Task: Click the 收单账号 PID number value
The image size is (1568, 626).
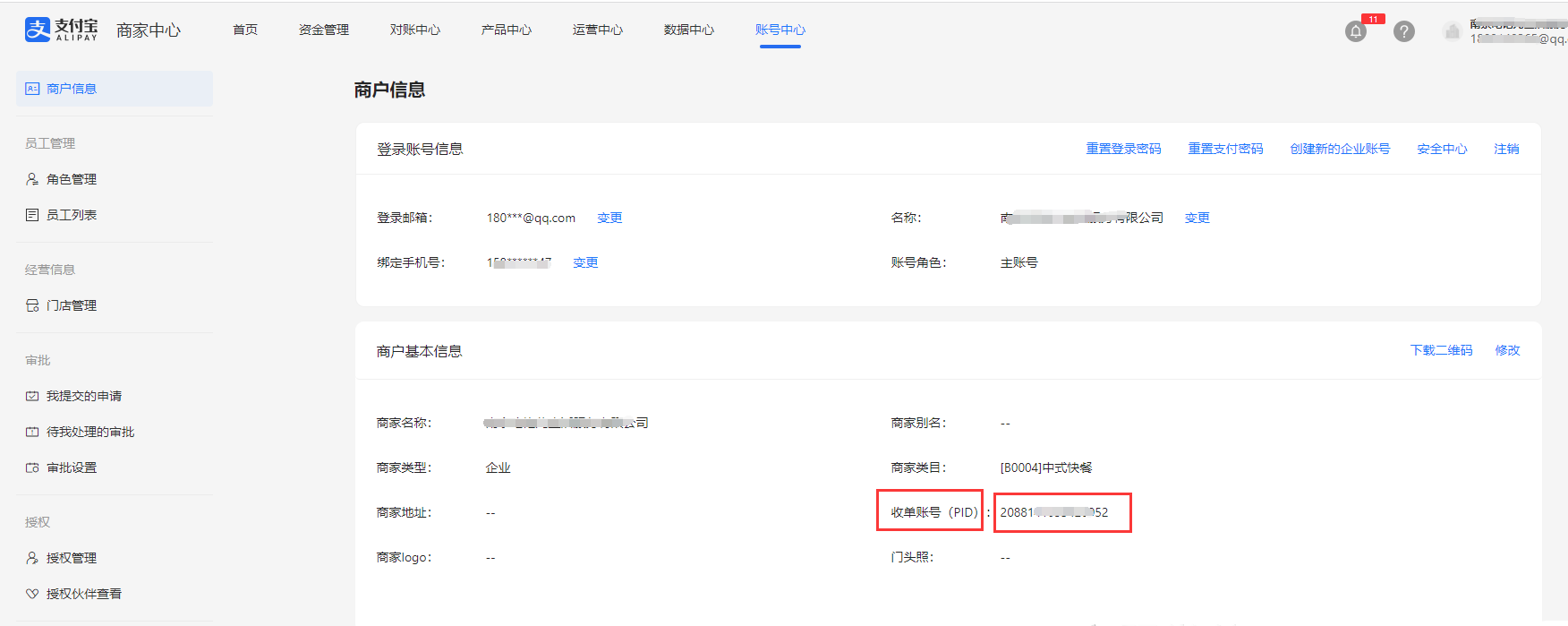Action: [x=1054, y=512]
